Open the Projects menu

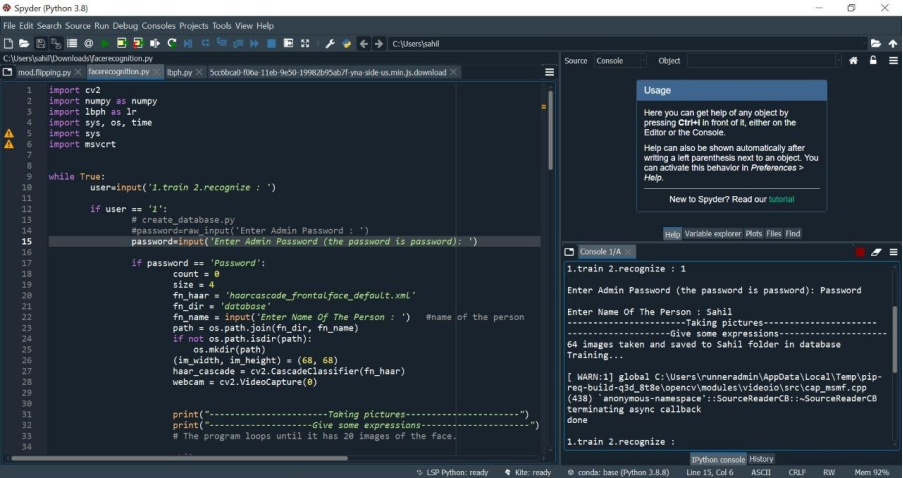(x=194, y=26)
